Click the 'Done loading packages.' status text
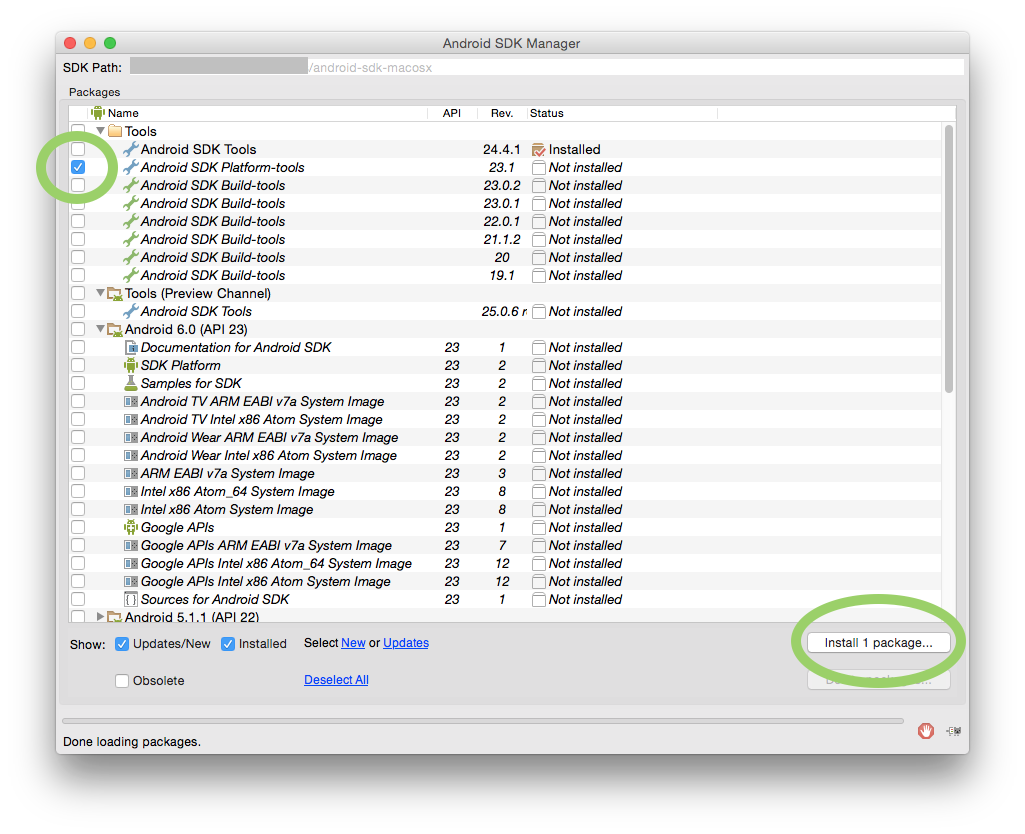The height and width of the screenshot is (834, 1025). pos(132,742)
